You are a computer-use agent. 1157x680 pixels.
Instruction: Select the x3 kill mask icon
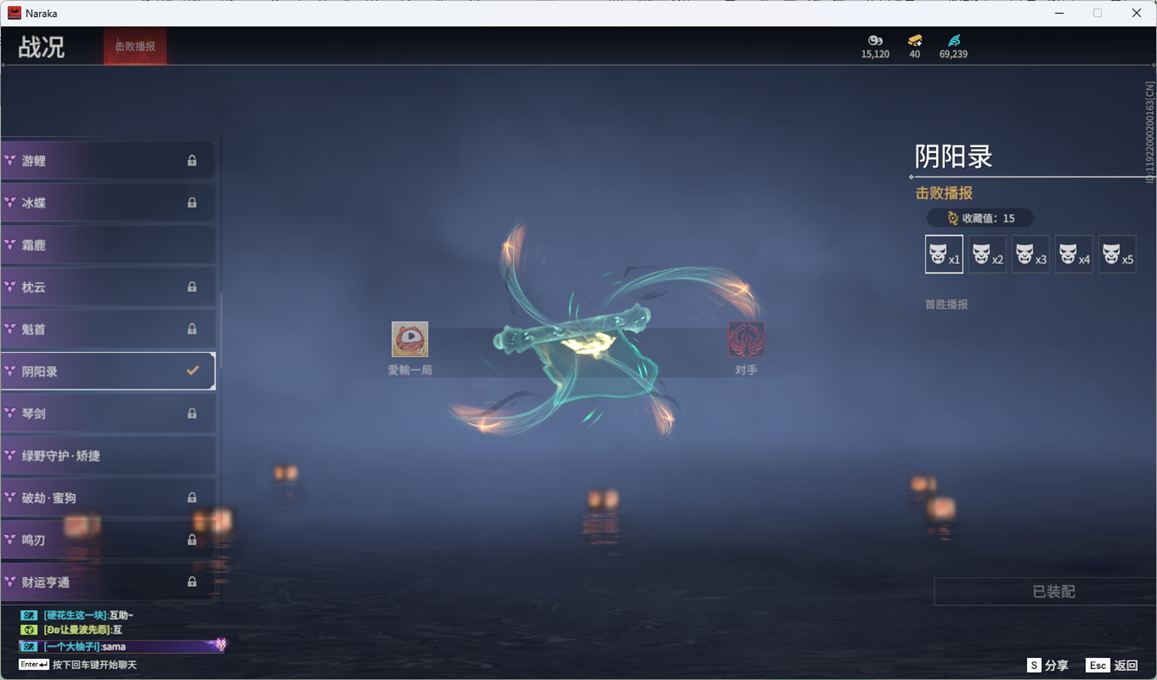pos(1030,254)
